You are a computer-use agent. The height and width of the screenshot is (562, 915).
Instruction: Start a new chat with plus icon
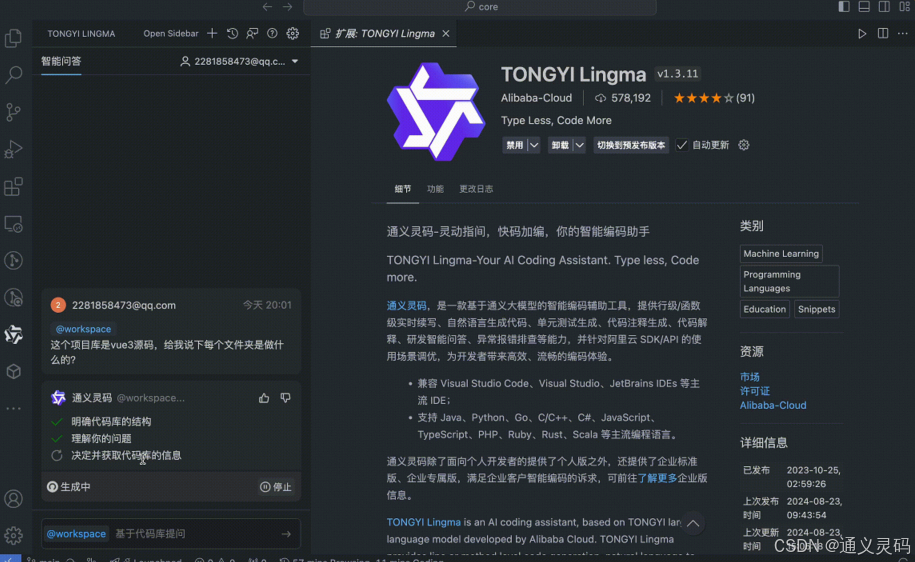coord(212,33)
